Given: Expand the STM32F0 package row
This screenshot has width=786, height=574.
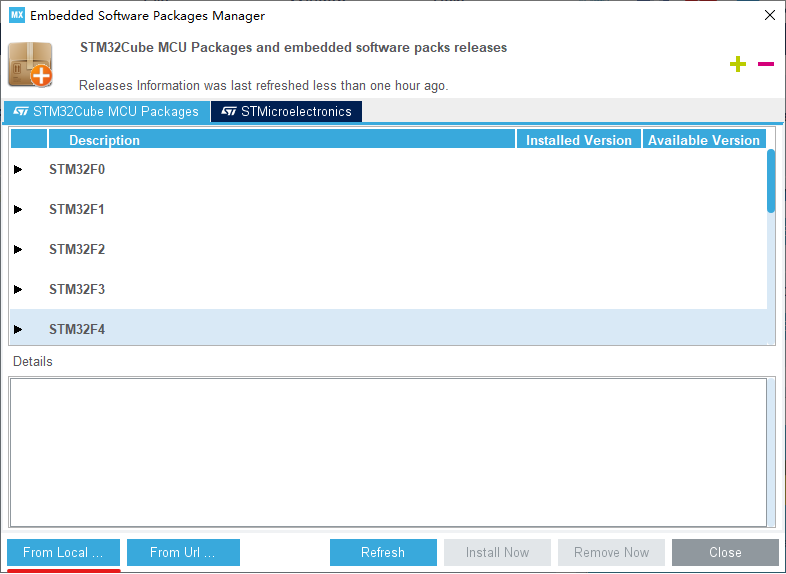Looking at the screenshot, I should pos(18,170).
